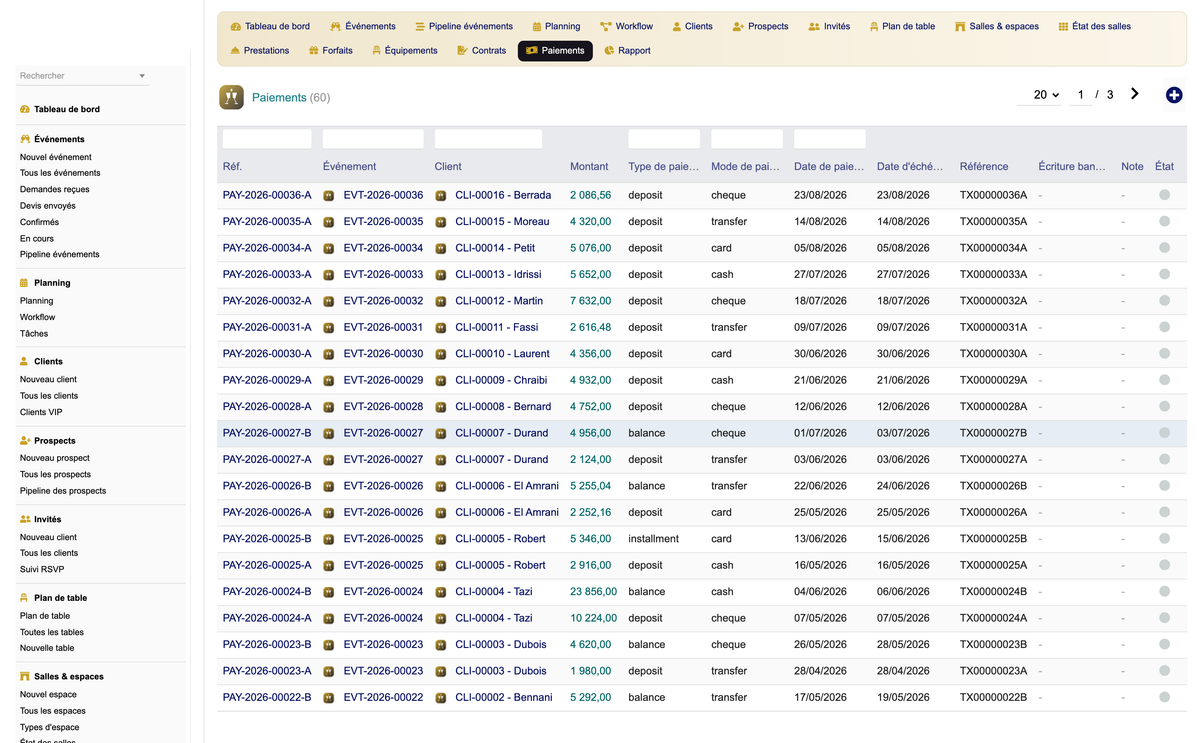Open the Forfaits tab
The width and height of the screenshot is (1200, 743).
[330, 50]
